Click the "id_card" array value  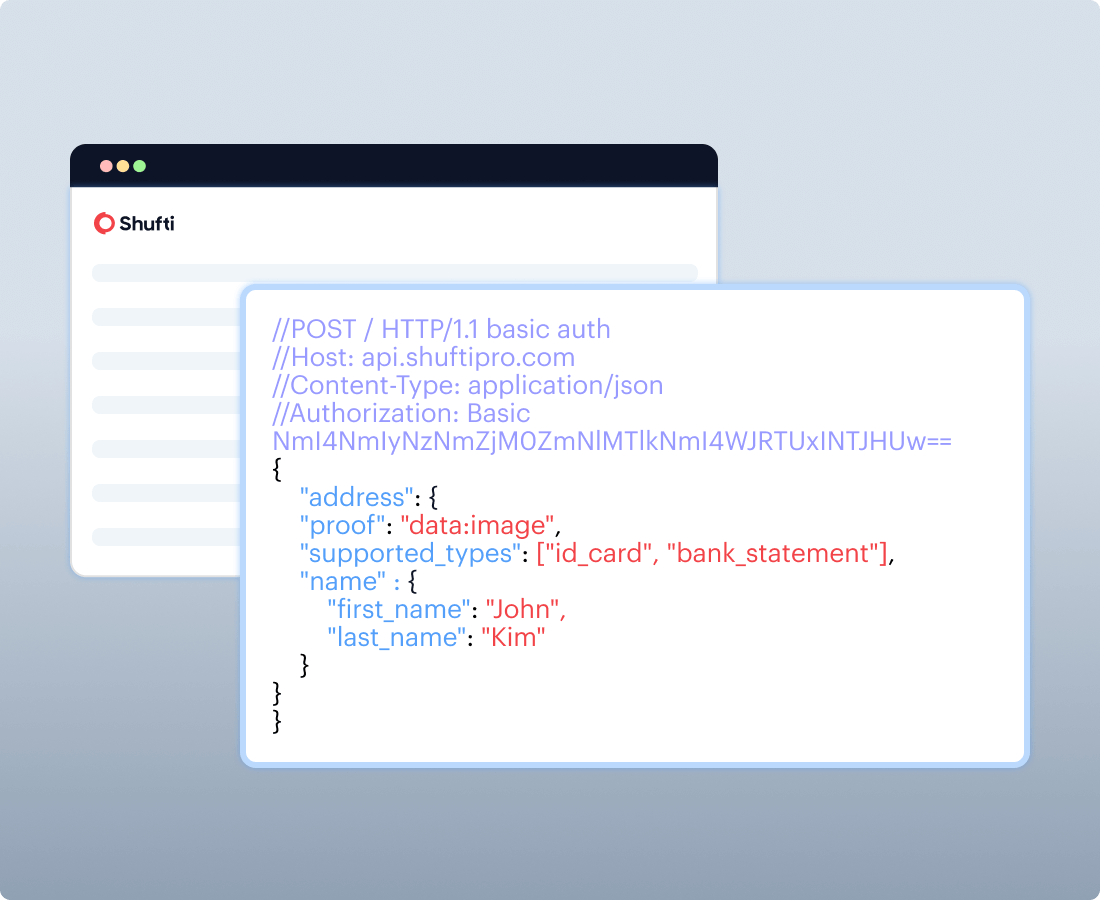click(x=596, y=553)
